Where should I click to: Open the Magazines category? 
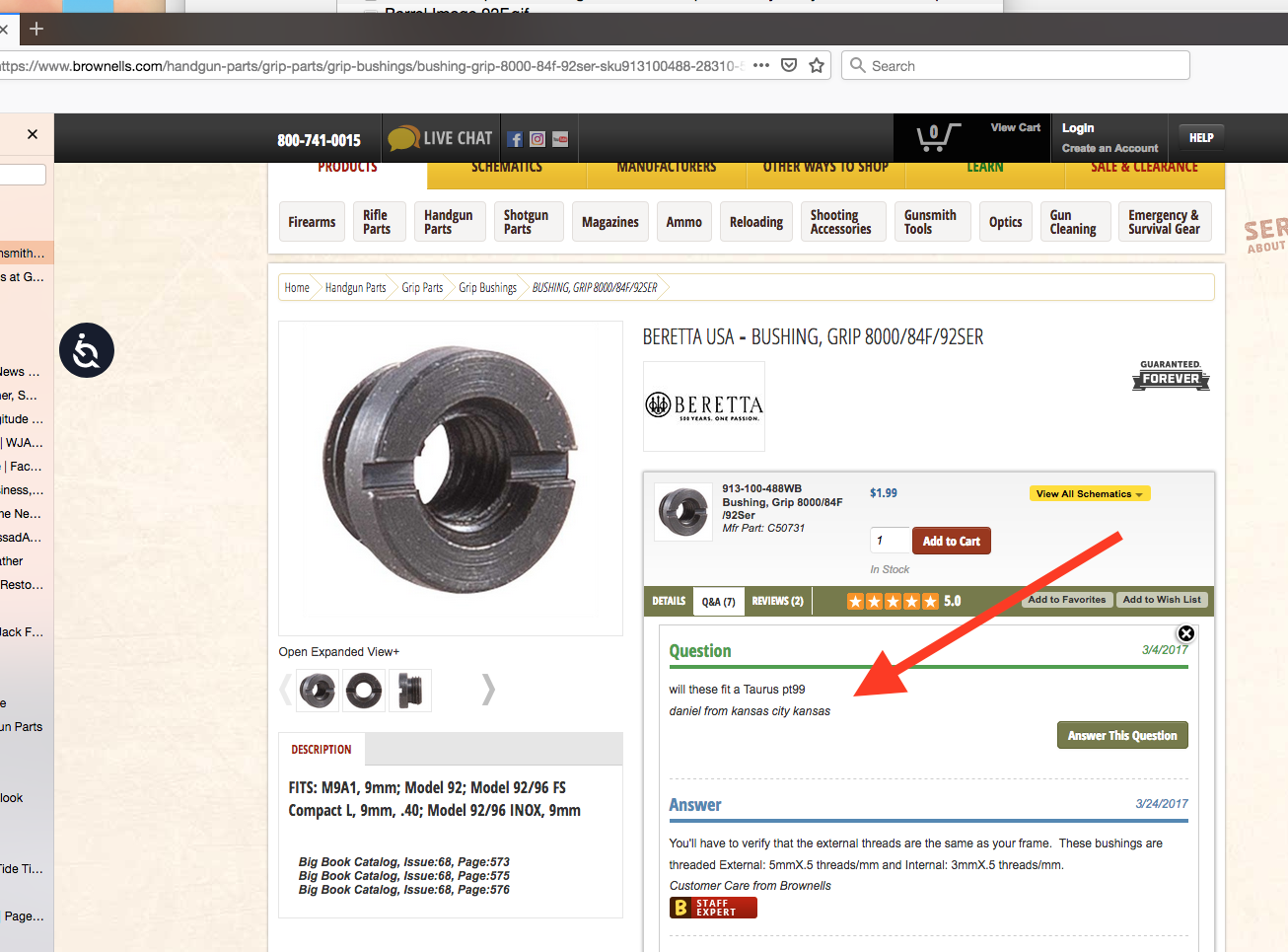pos(610,222)
